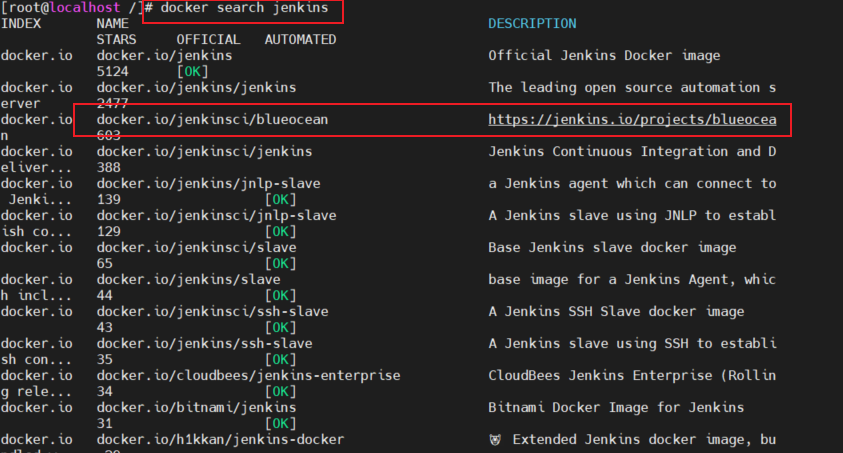Click the automated [OK] beside 65 stars
The width and height of the screenshot is (843, 453).
point(281,264)
